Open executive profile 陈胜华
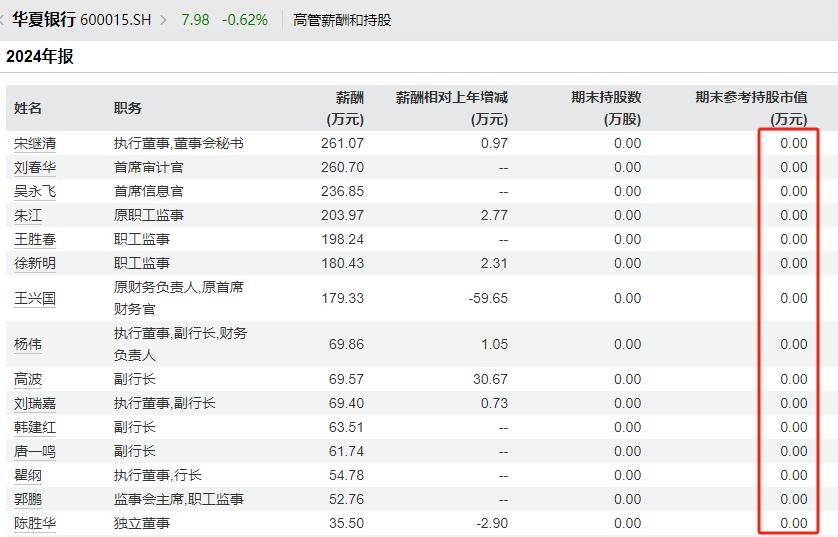Viewport: 838px width, 537px height. click(35, 523)
